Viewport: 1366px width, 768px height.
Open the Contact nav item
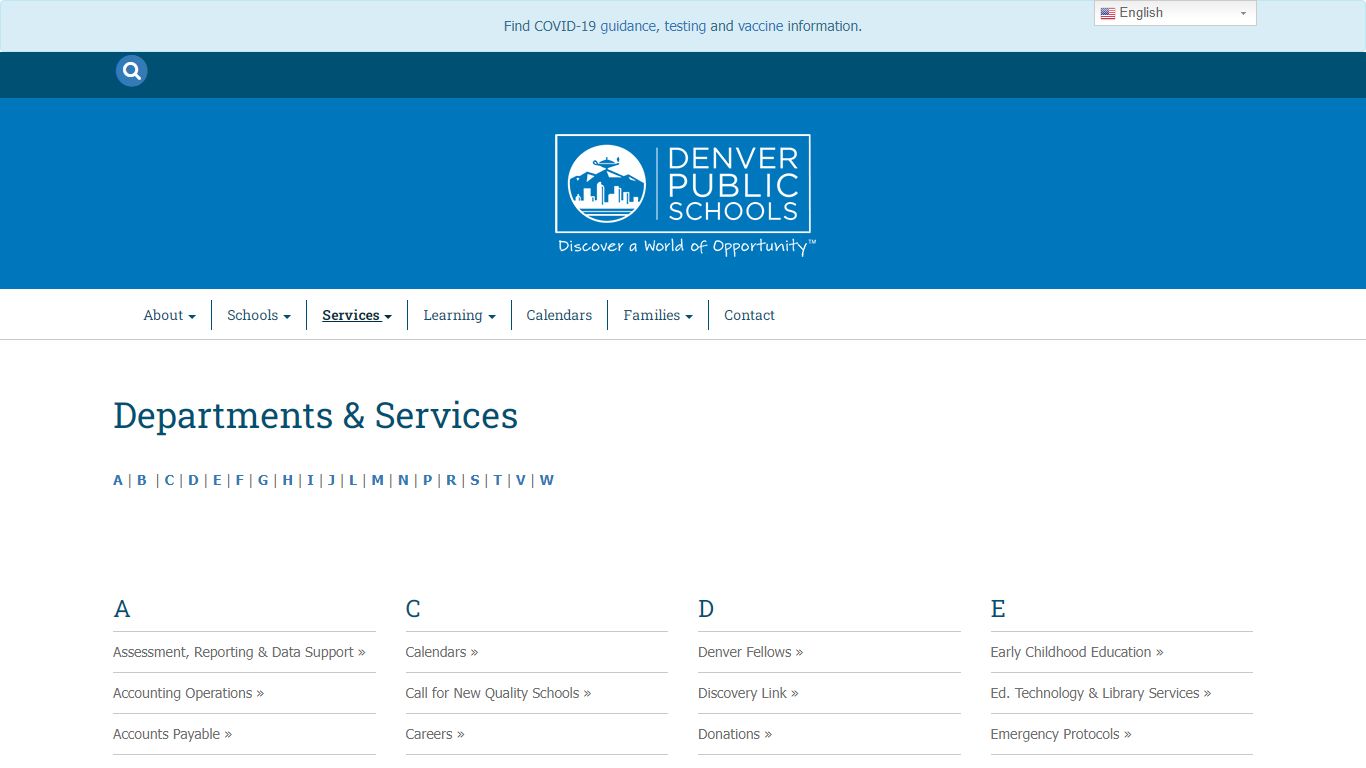[749, 315]
